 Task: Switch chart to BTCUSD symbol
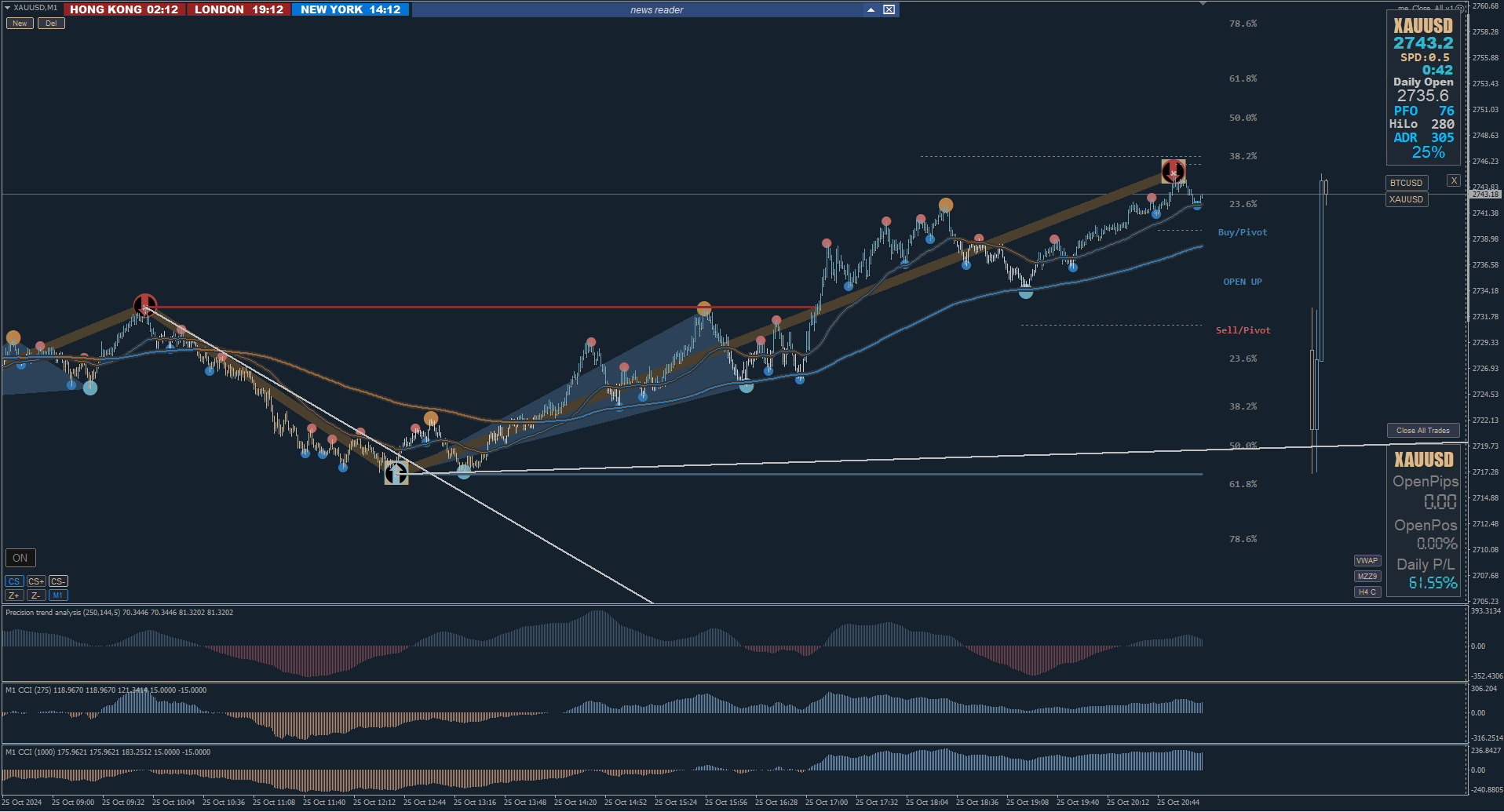[1407, 183]
